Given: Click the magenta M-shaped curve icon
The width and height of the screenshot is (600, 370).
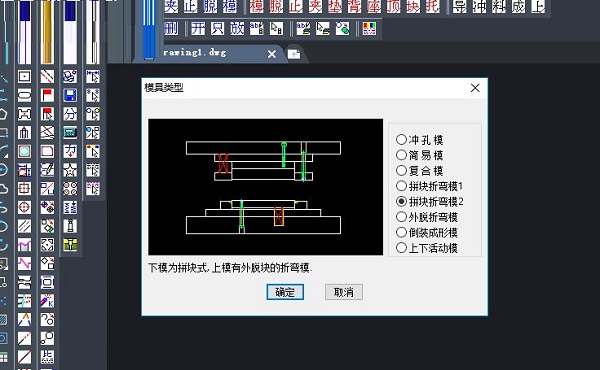Looking at the screenshot, I should pos(24,245).
